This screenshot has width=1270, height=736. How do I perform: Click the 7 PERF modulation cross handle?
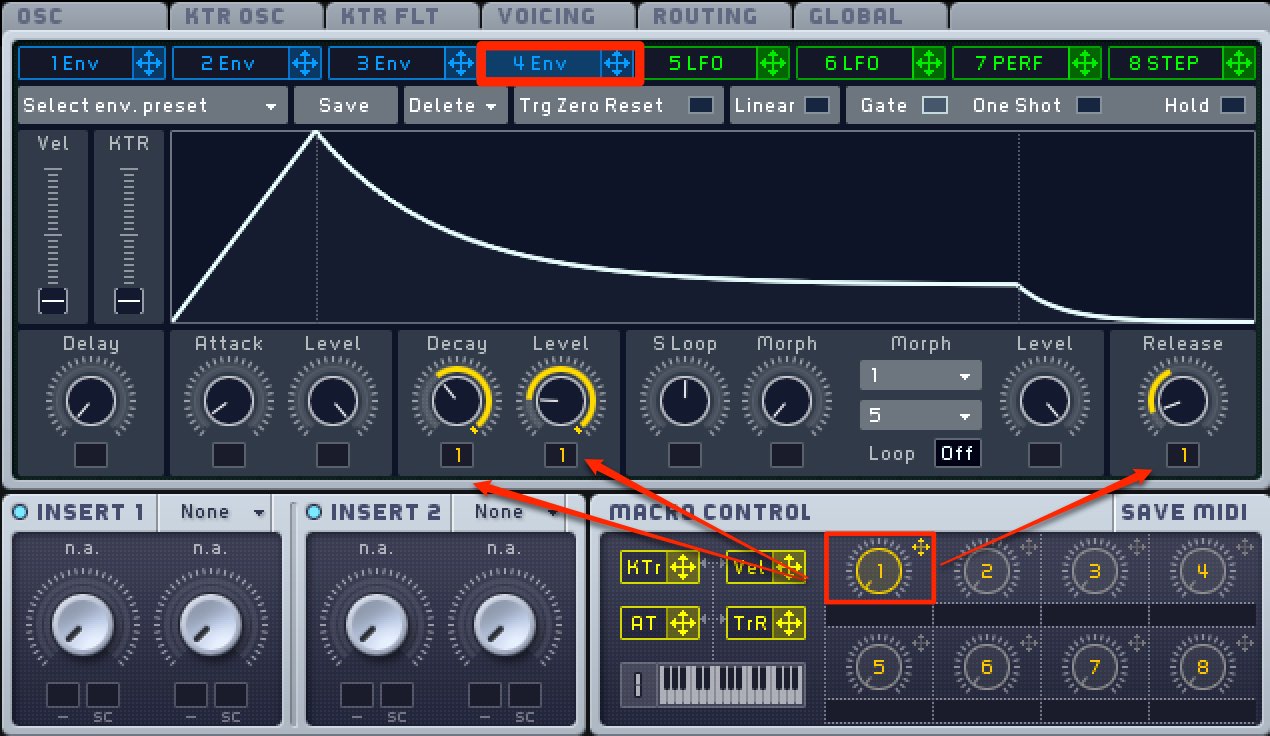[1084, 64]
